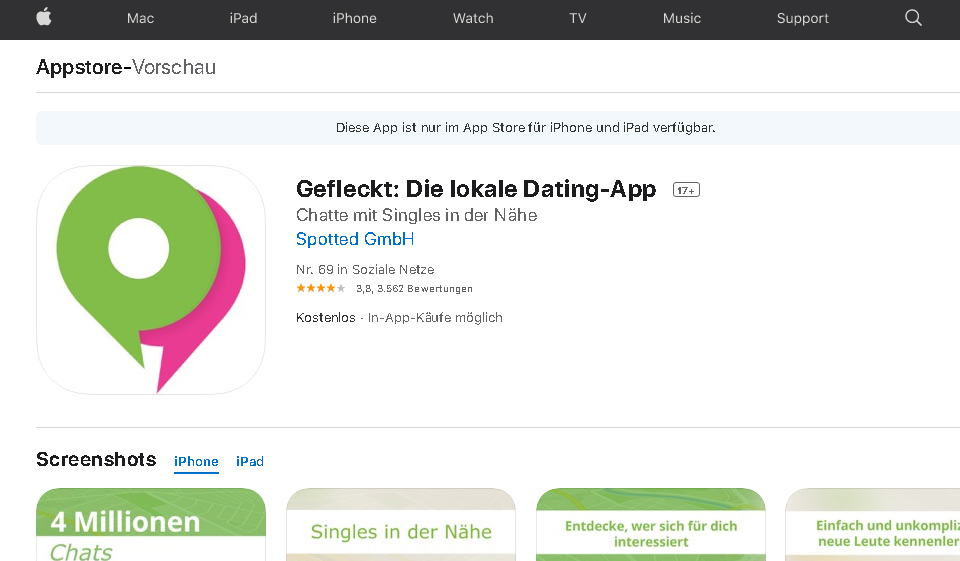This screenshot has width=960, height=561.
Task: Click the 17+ age rating badge
Action: click(686, 190)
